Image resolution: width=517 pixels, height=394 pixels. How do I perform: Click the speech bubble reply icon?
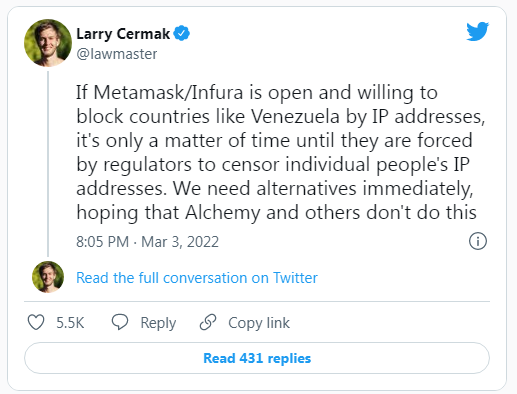[x=120, y=322]
